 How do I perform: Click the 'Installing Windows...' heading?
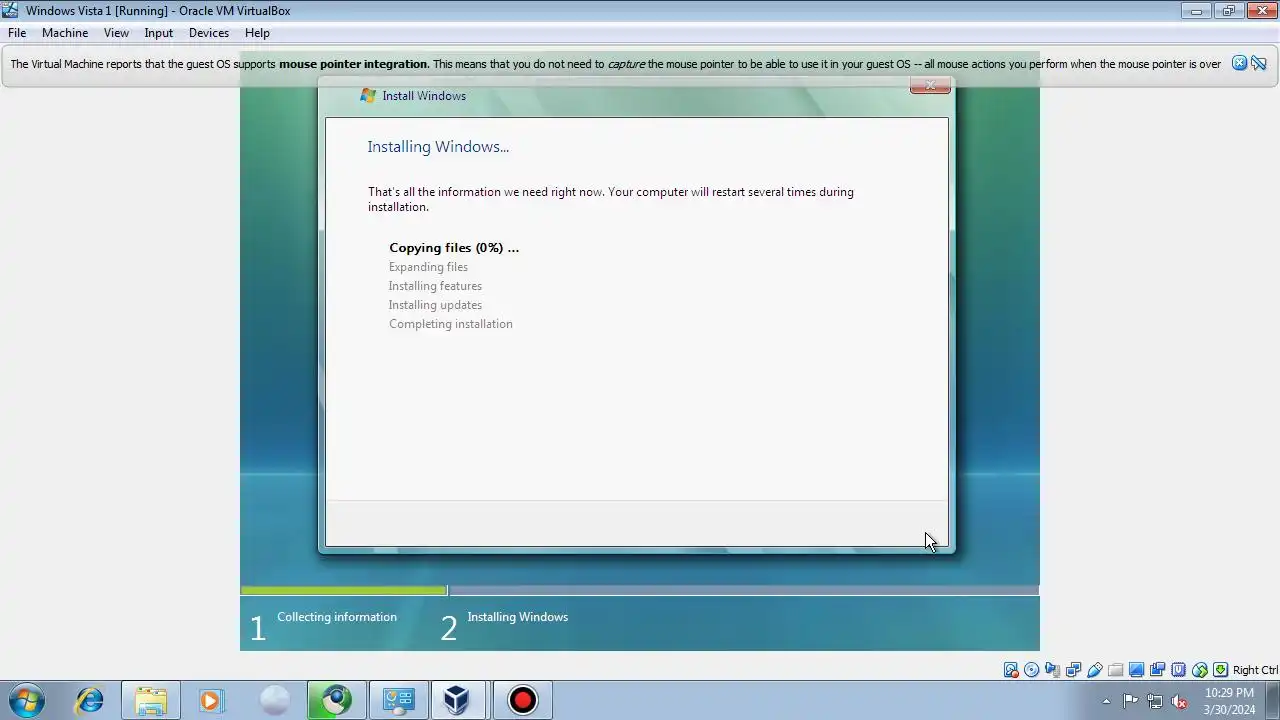(438, 147)
